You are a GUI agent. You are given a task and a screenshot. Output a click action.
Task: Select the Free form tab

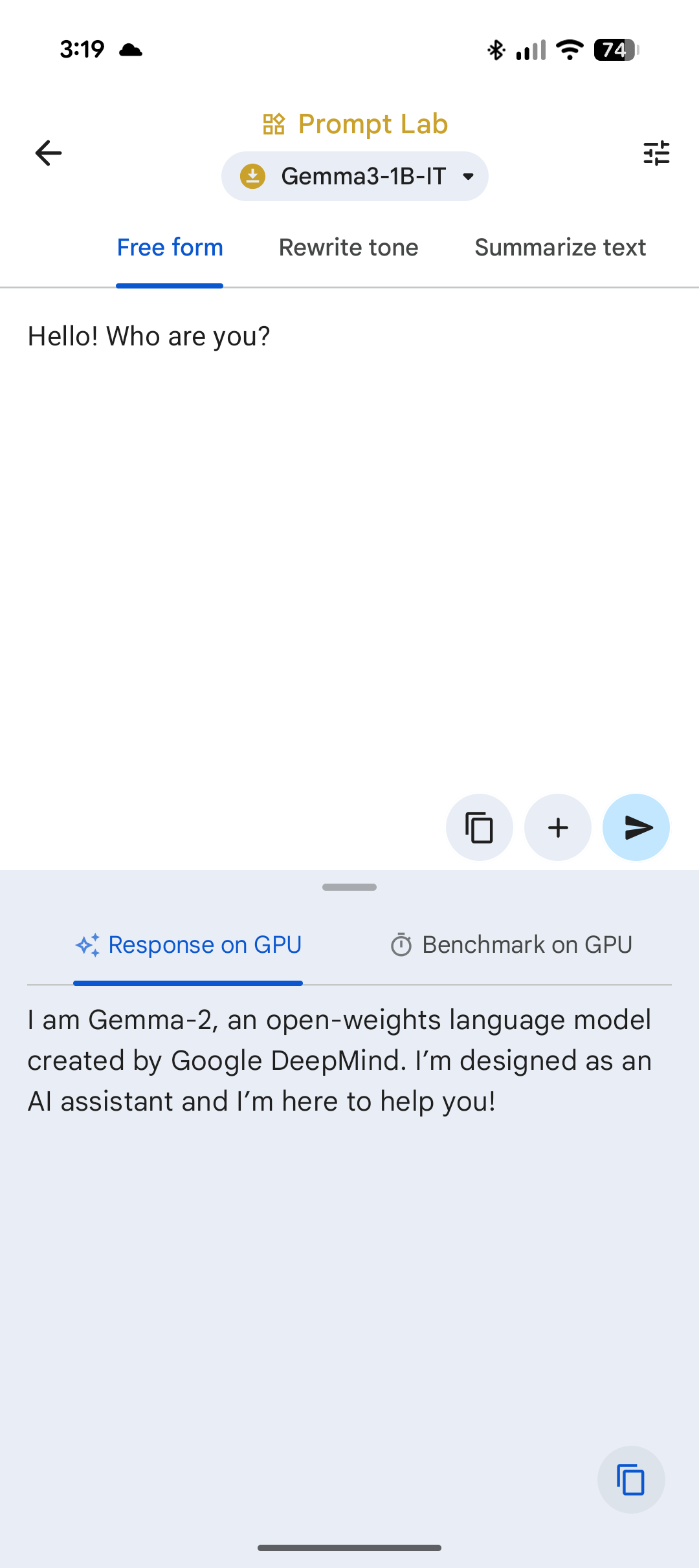pos(170,248)
